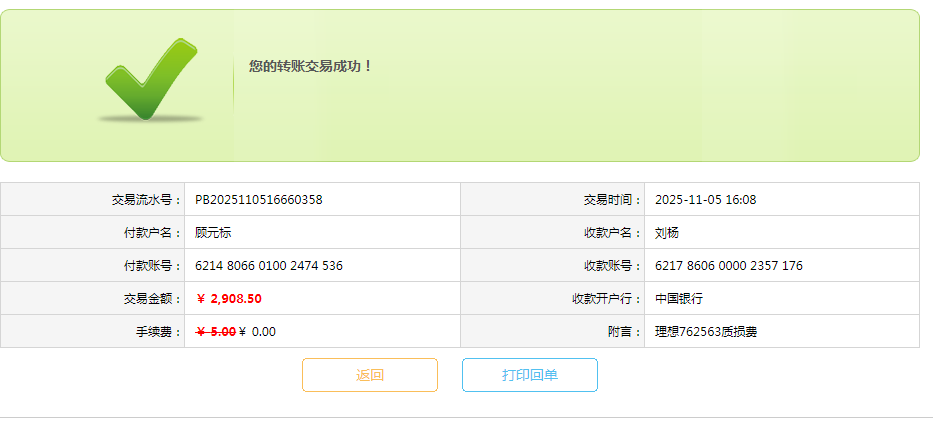This screenshot has height=425, width=933.
Task: Select the payee account number ending 2357 176
Action: pos(729,265)
